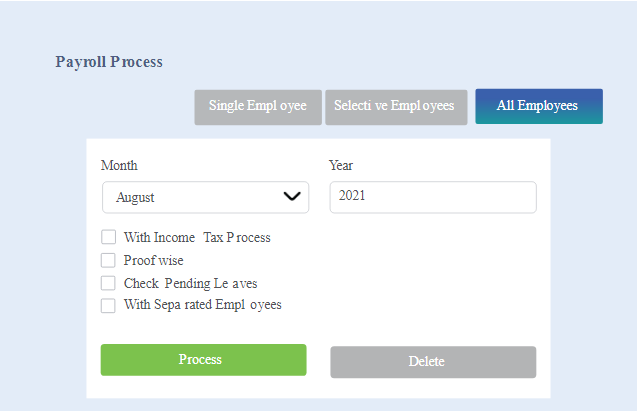Click the Proof wise label text
This screenshot has height=416, width=638.
[x=154, y=261]
